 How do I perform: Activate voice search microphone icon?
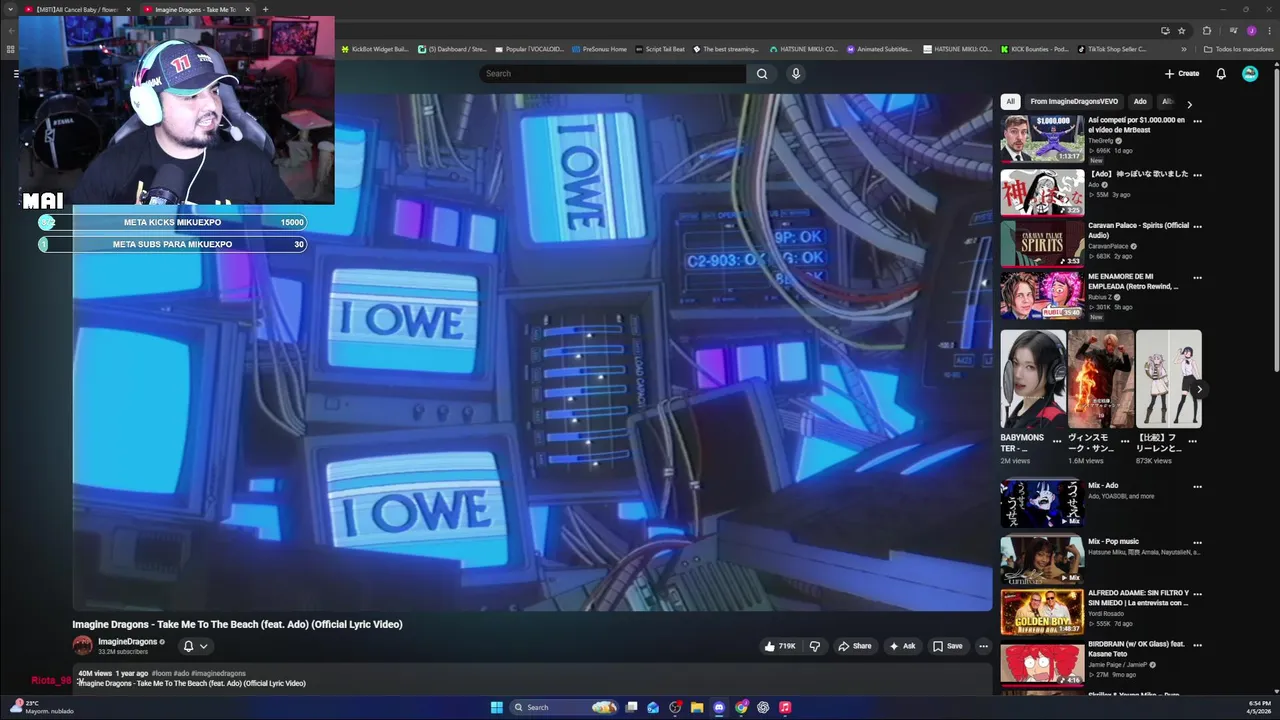pos(796,73)
